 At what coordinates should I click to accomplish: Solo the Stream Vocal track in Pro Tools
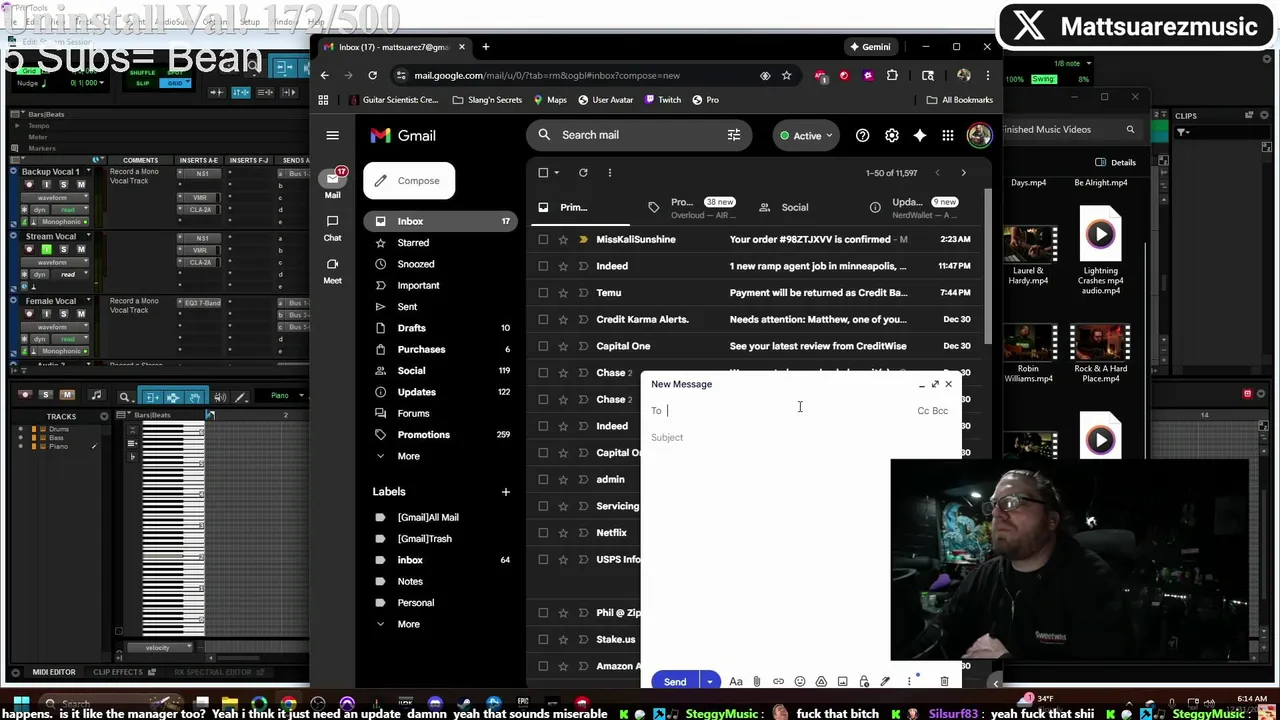point(64,249)
